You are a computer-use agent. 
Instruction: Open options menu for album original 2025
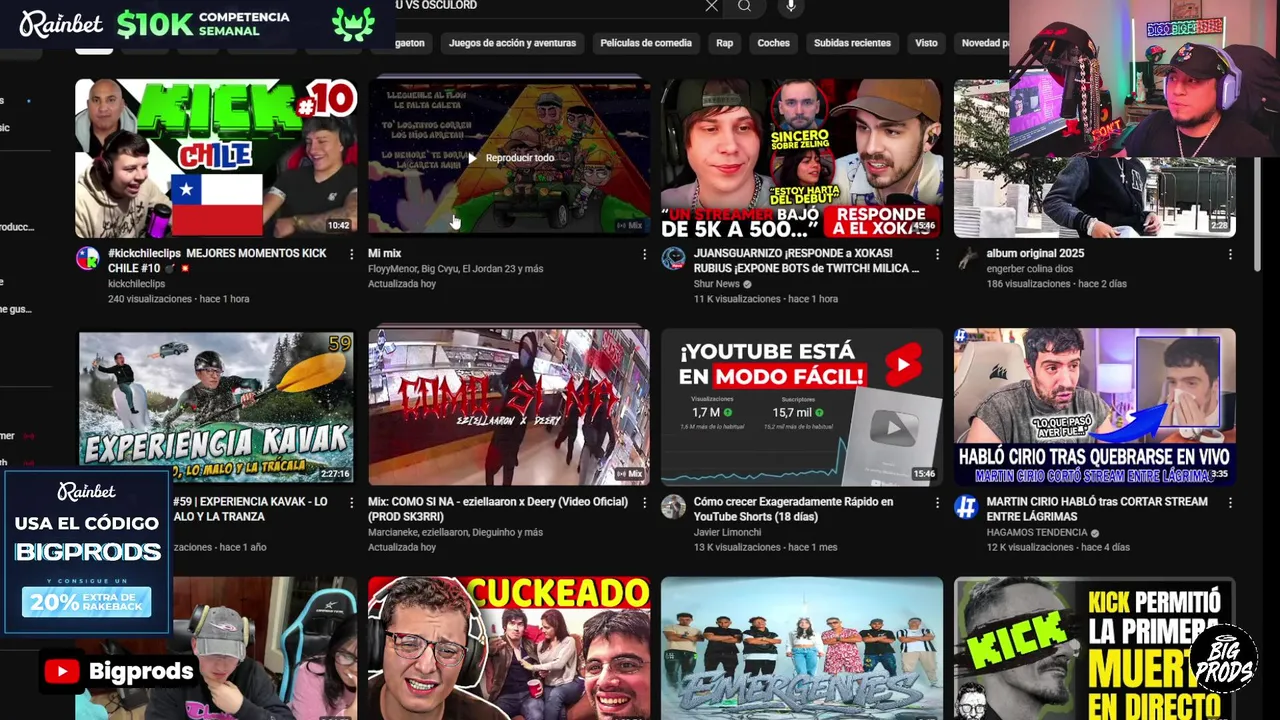coord(1230,254)
